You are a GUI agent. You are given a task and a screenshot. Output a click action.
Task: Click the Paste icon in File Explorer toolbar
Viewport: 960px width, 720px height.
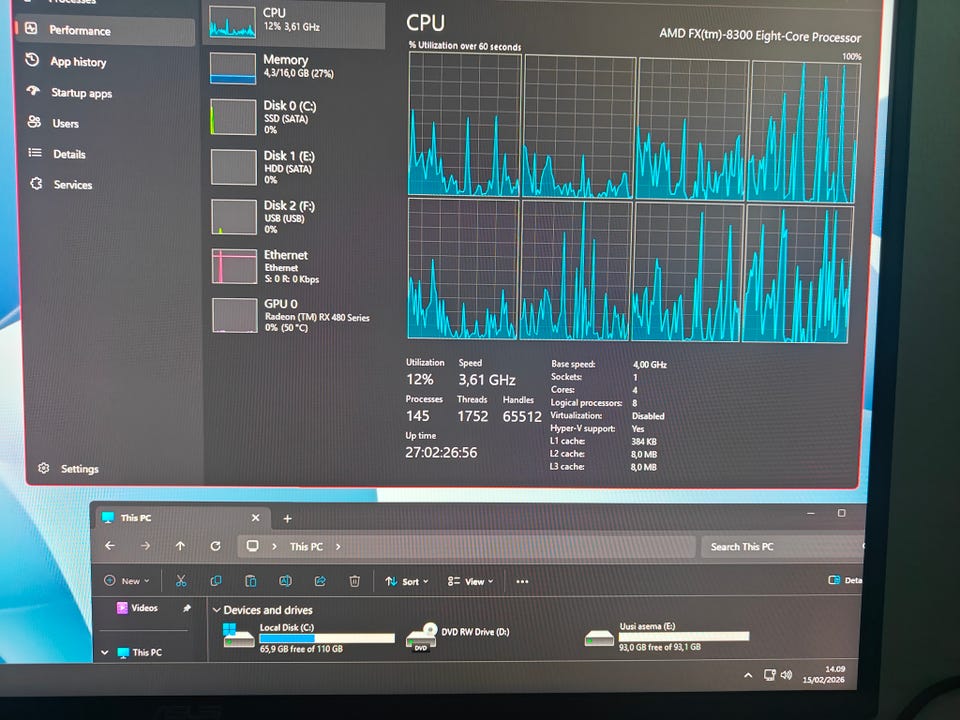[x=250, y=580]
